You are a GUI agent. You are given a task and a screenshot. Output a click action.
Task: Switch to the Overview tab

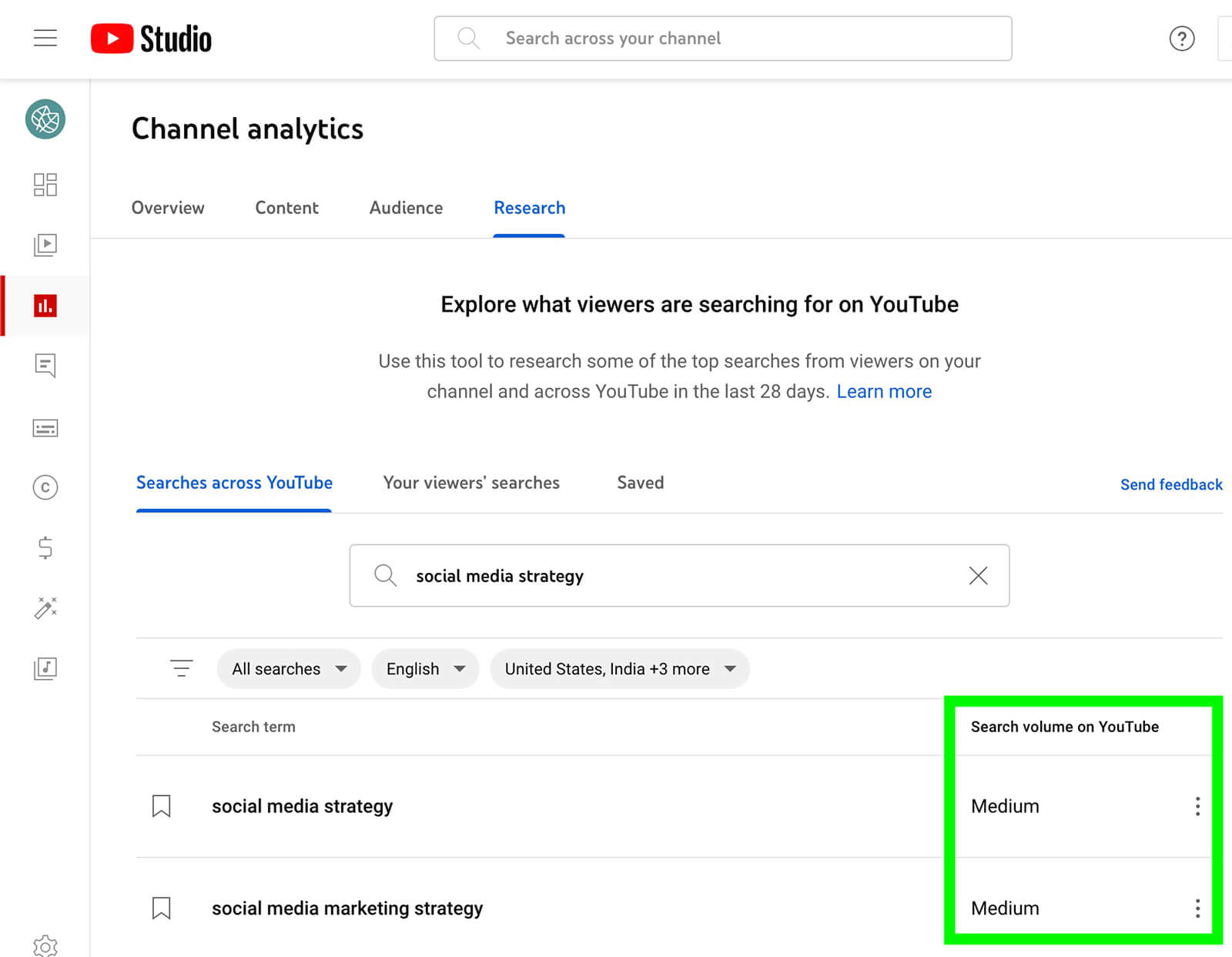click(168, 208)
